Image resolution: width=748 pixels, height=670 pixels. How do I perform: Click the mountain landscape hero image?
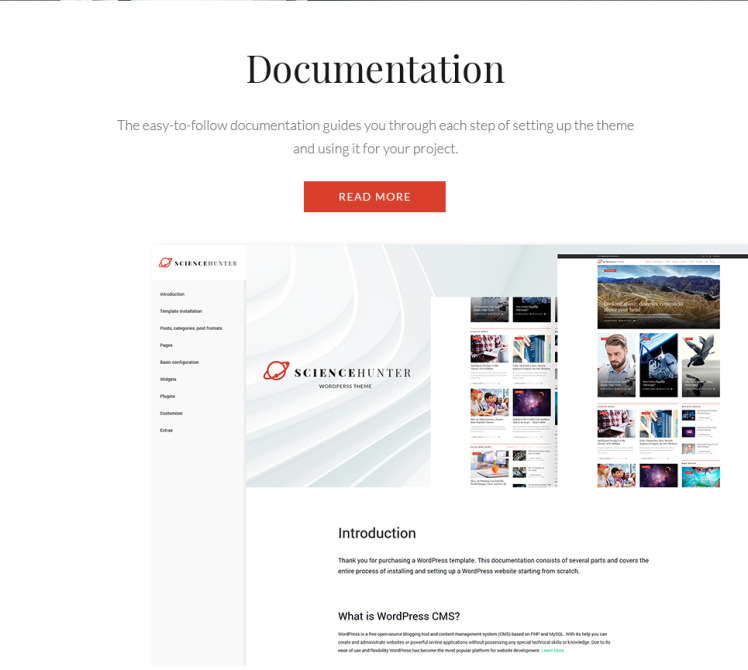point(658,296)
